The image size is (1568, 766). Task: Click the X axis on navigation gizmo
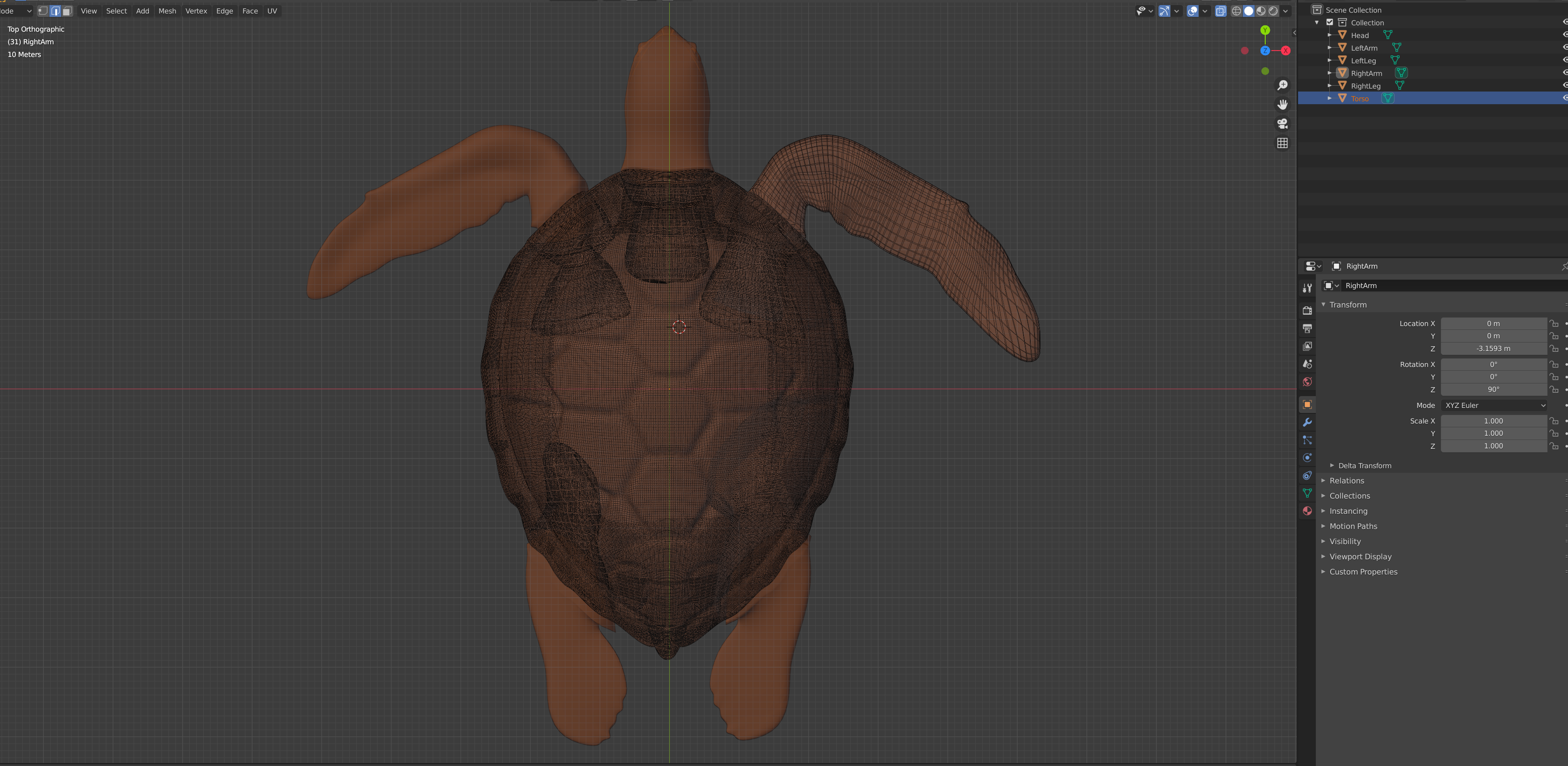[x=1285, y=51]
